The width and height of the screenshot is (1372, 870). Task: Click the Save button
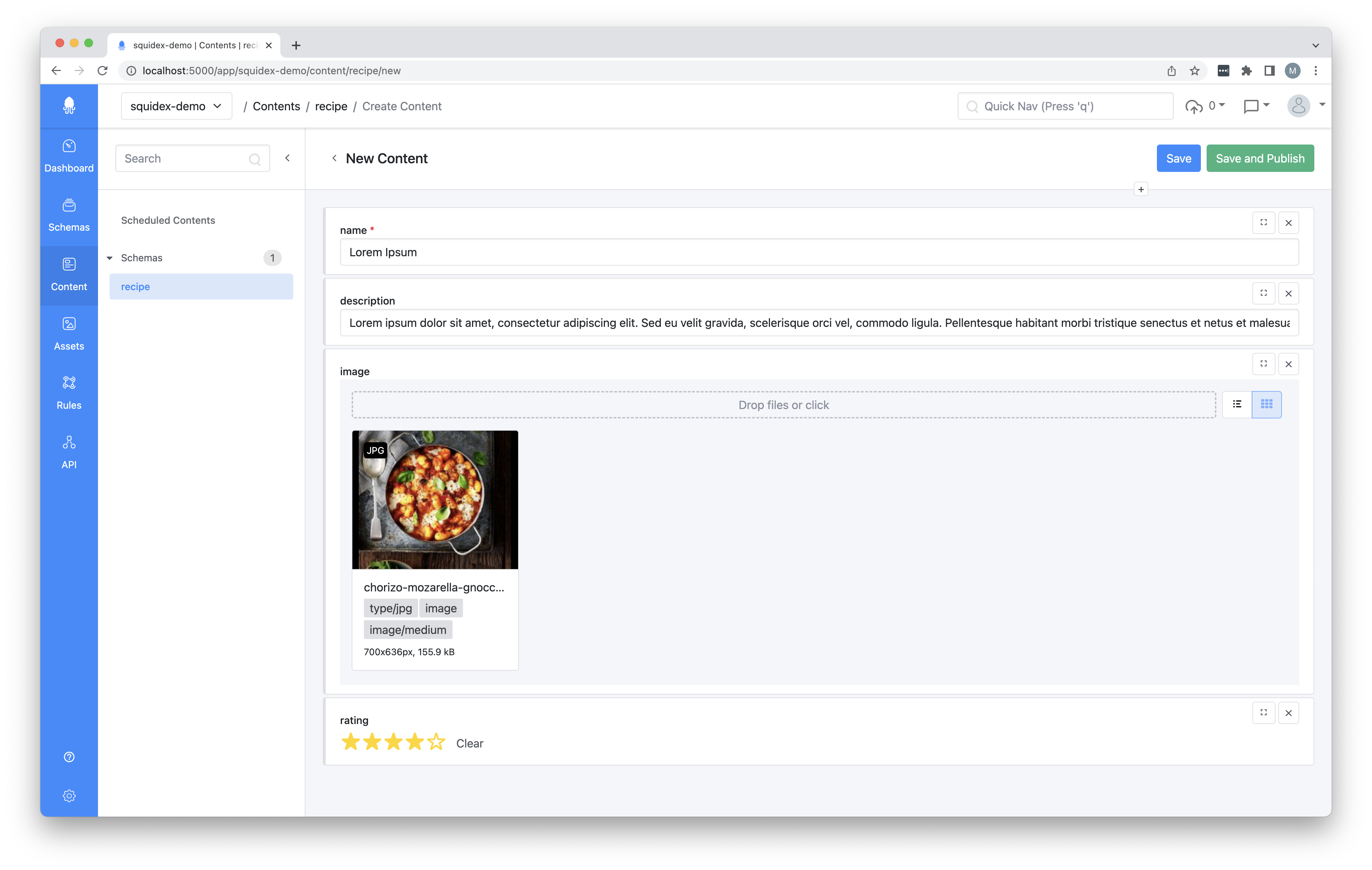1179,158
